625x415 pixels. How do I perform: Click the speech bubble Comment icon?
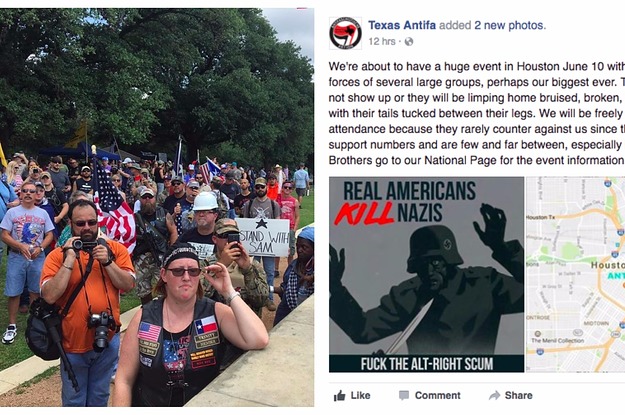404,395
